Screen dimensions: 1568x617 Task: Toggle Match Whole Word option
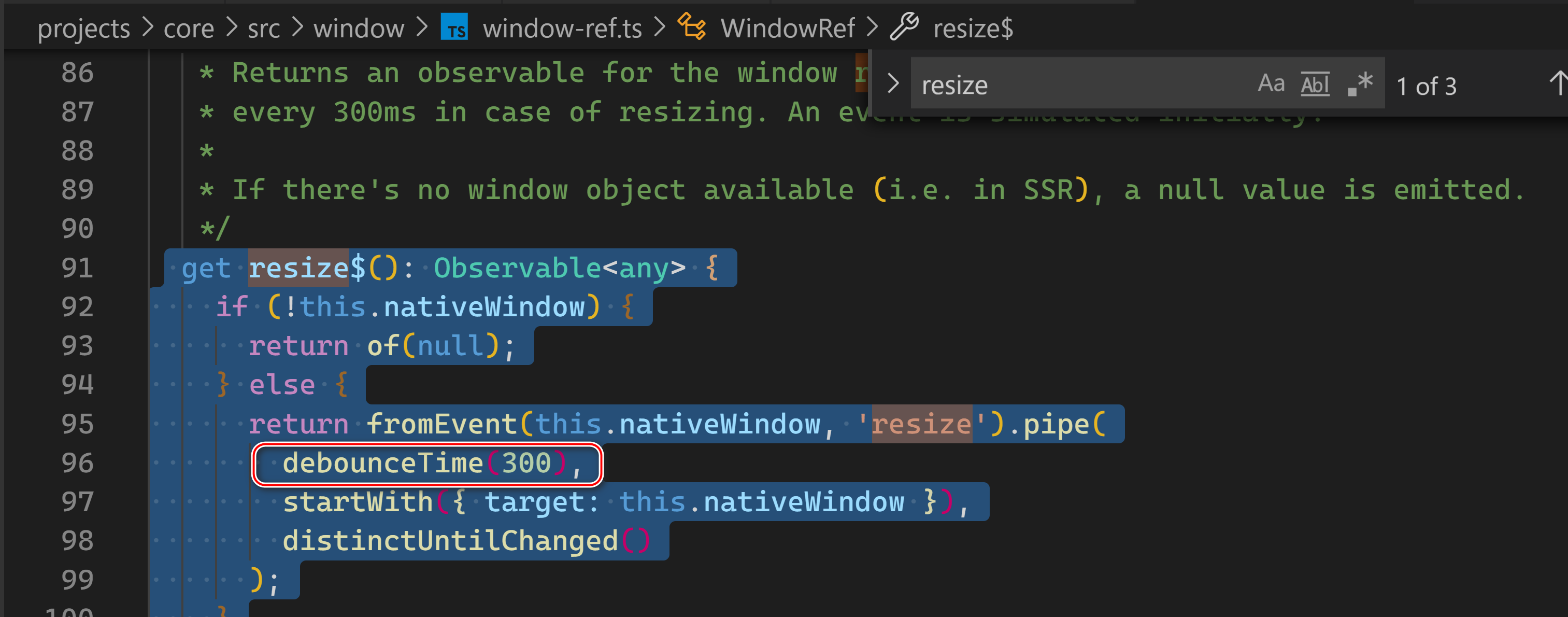click(x=1315, y=84)
